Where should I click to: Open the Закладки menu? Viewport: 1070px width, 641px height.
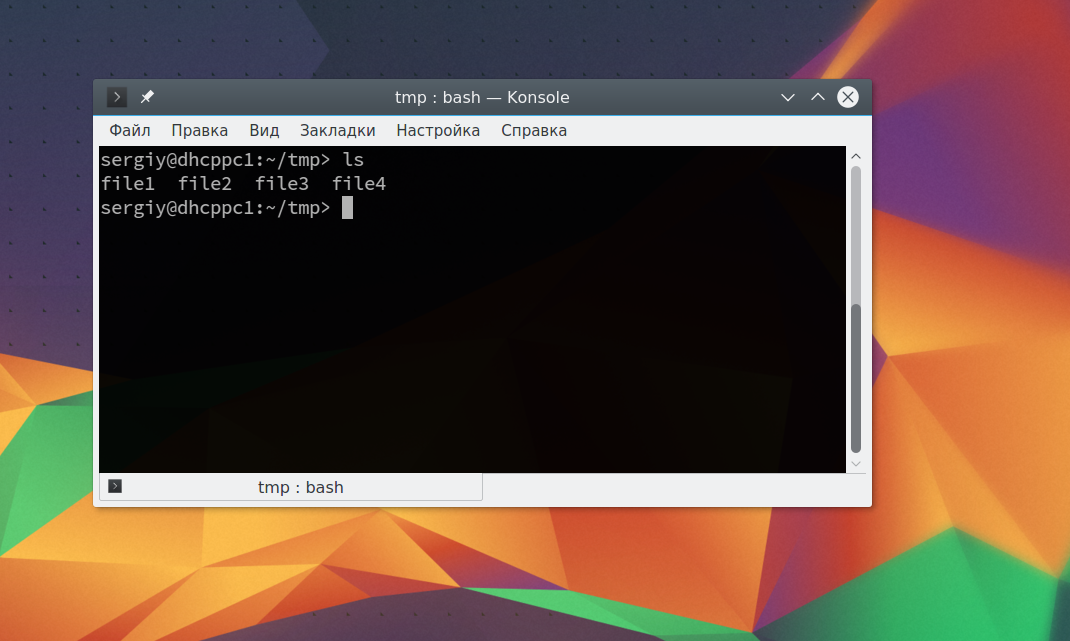tap(337, 130)
